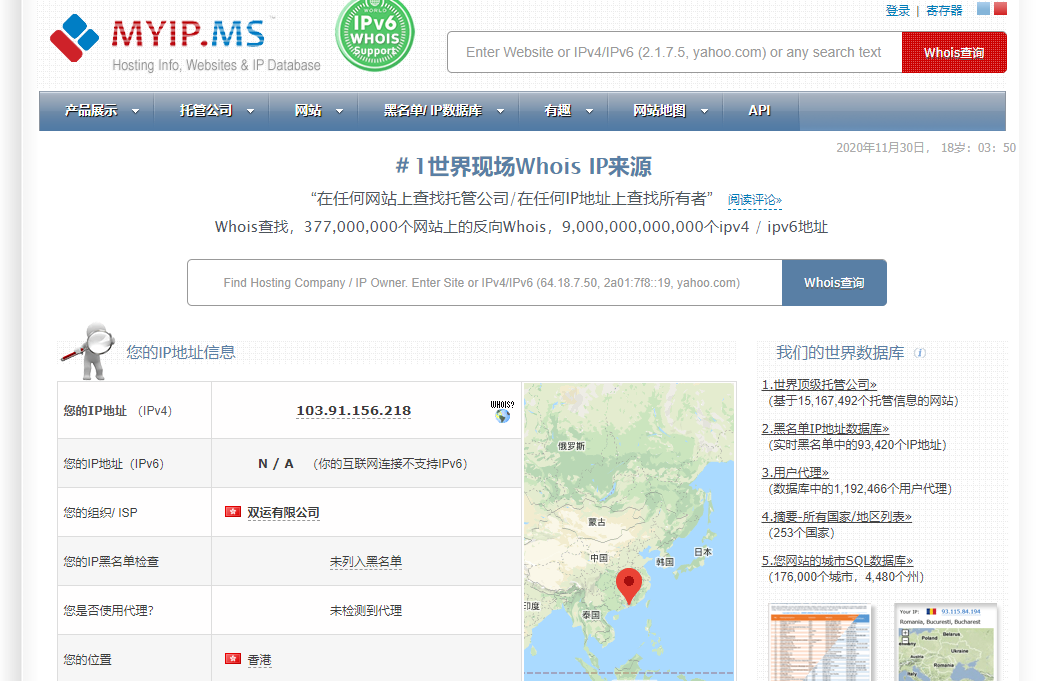Click the 登录 login link
1040x681 pixels.
click(897, 11)
